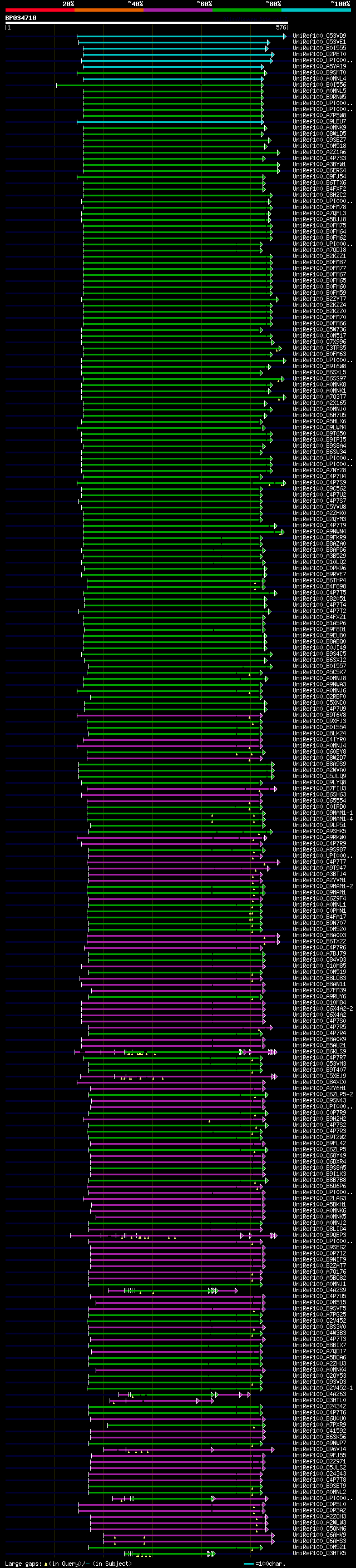Click the red ~20% identity legend segment

pyautogui.click(x=39, y=10)
